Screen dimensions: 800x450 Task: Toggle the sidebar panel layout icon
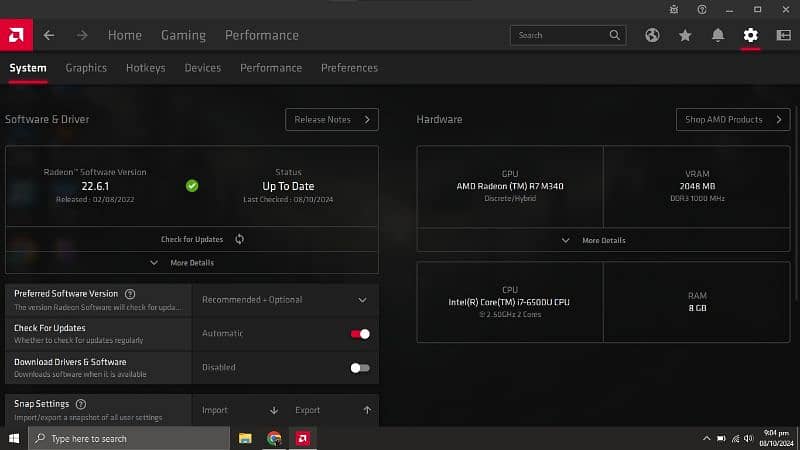[783, 35]
